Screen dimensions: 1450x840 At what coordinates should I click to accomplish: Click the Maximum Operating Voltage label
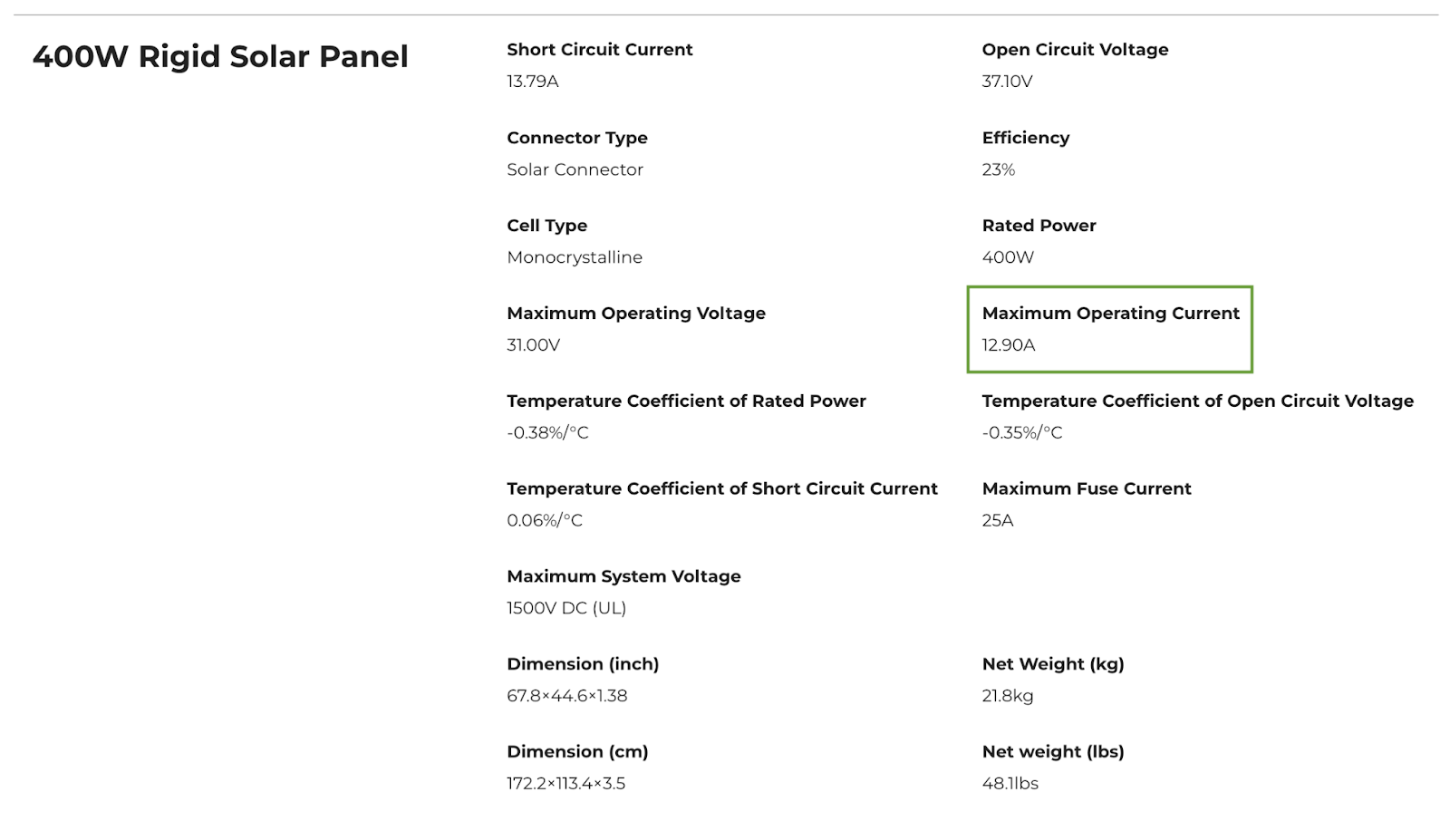(x=636, y=314)
